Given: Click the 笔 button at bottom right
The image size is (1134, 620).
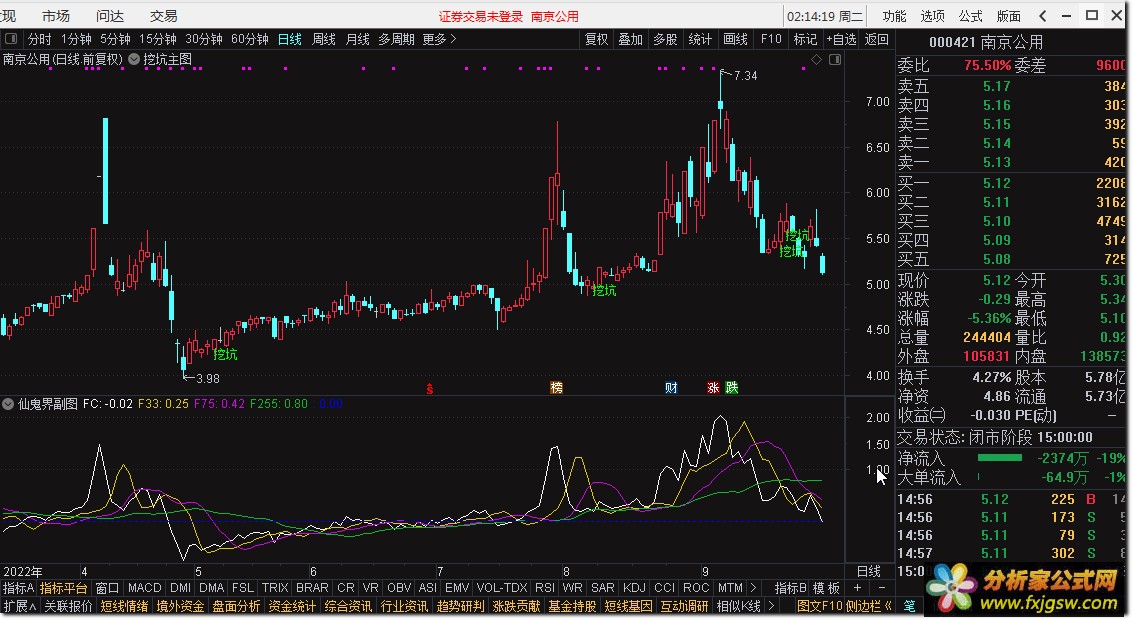Looking at the screenshot, I should [910, 606].
